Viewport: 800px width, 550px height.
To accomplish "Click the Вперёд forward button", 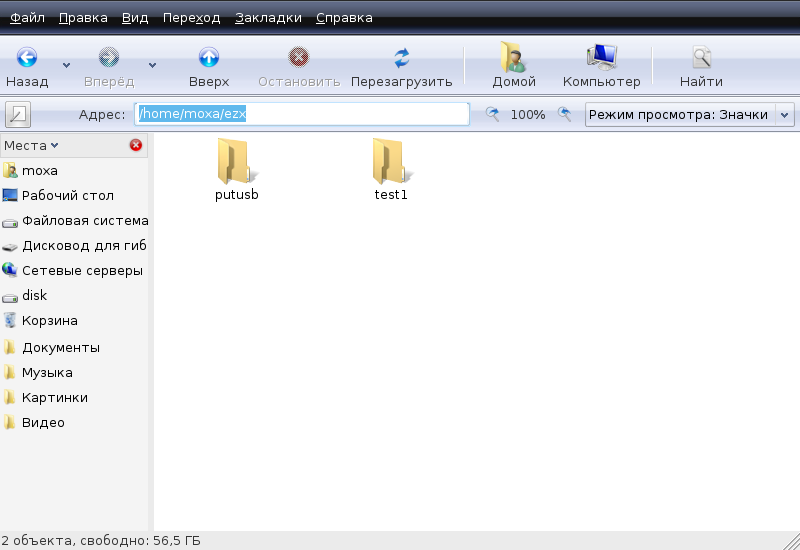I will tap(109, 67).
